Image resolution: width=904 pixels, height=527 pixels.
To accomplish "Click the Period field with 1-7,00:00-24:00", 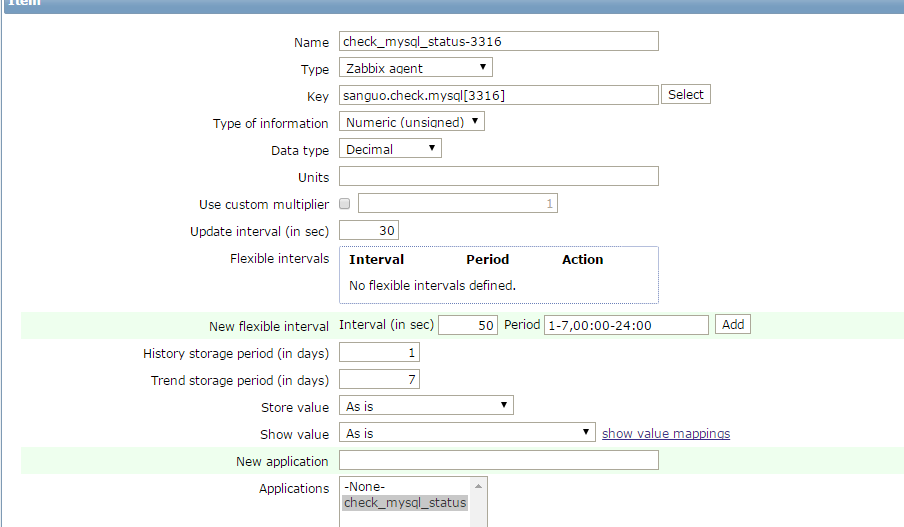I will (626, 325).
